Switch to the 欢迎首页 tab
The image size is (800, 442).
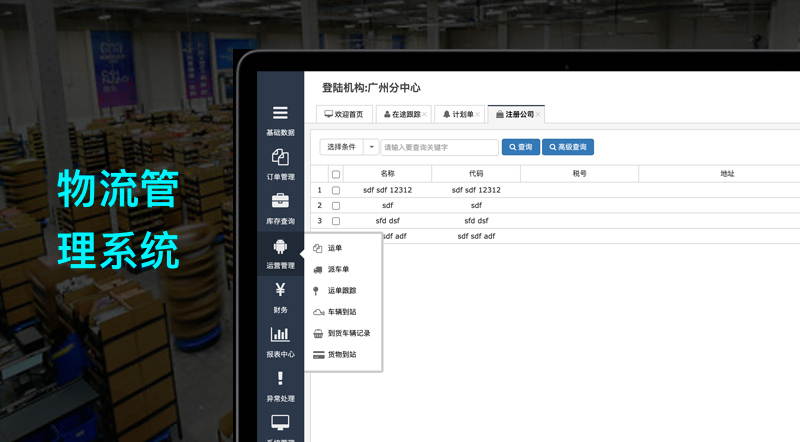click(344, 115)
